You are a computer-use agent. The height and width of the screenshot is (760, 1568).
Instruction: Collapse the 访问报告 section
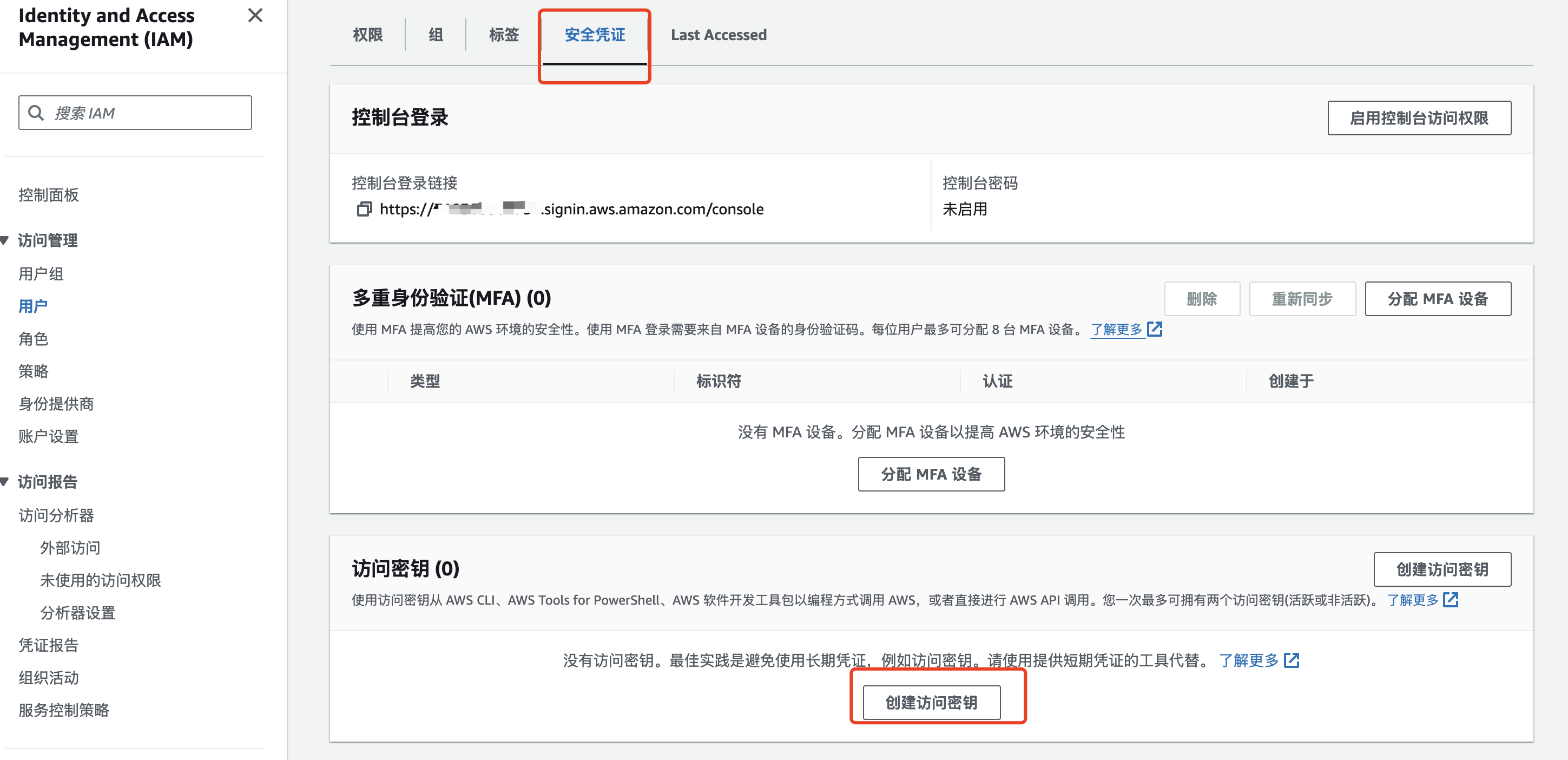tap(5, 482)
